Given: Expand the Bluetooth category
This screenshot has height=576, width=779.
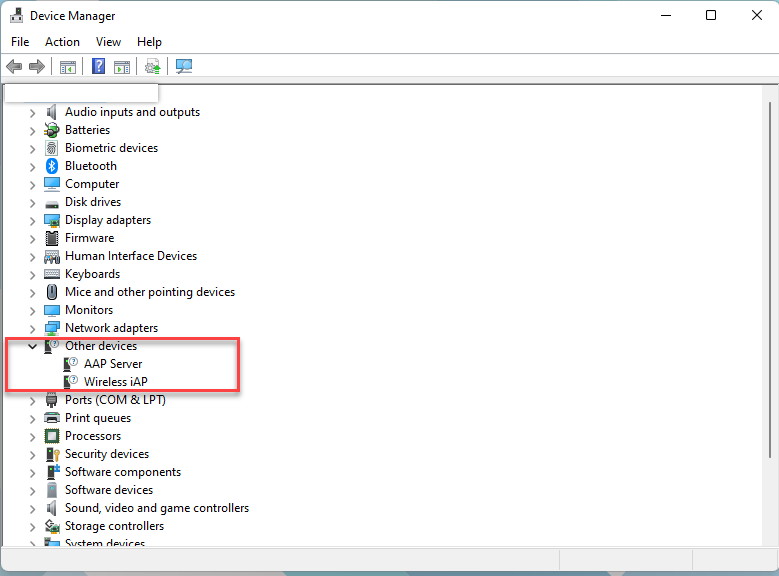Looking at the screenshot, I should [x=32, y=167].
